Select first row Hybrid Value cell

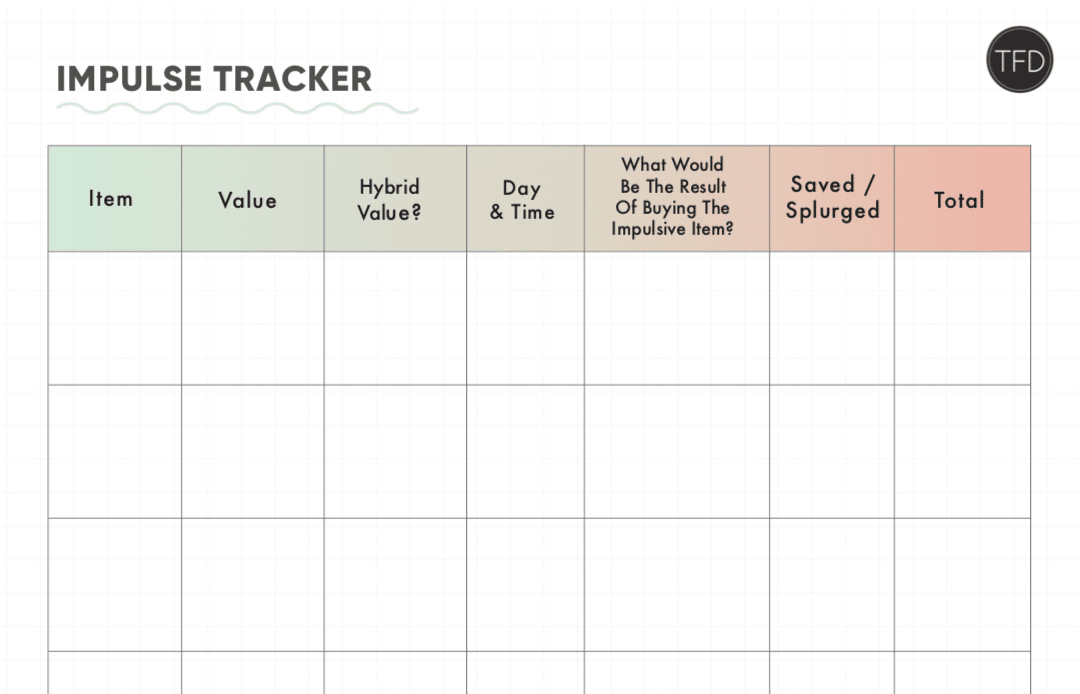(395, 318)
